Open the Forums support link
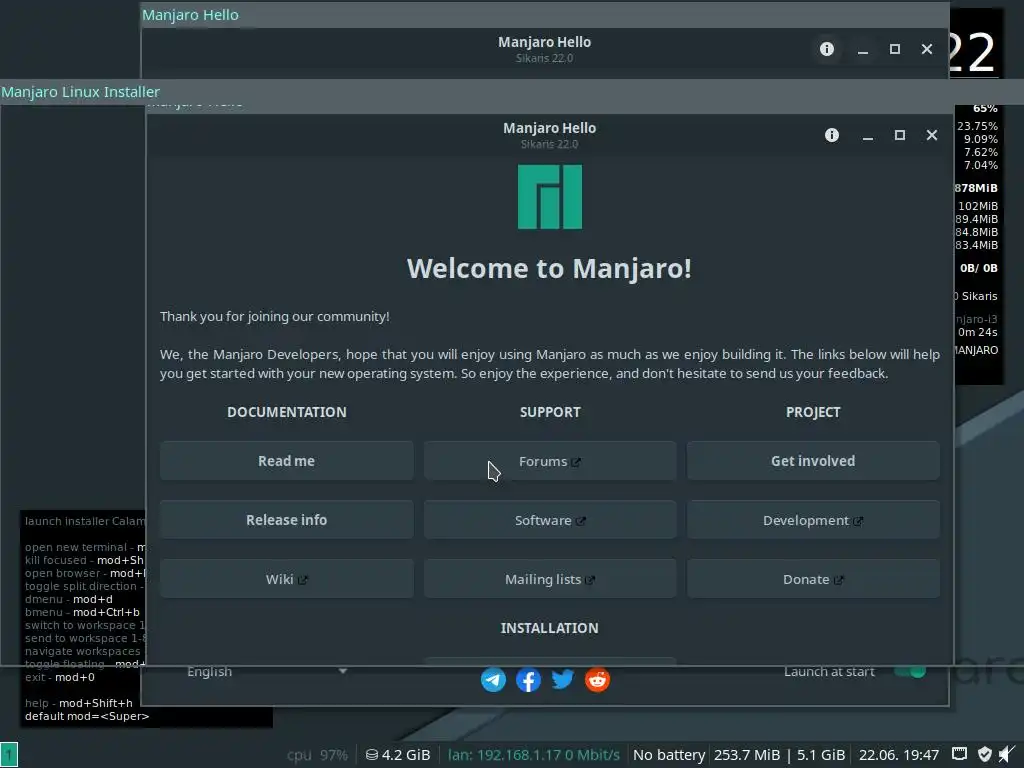1024x768 pixels. pos(550,461)
